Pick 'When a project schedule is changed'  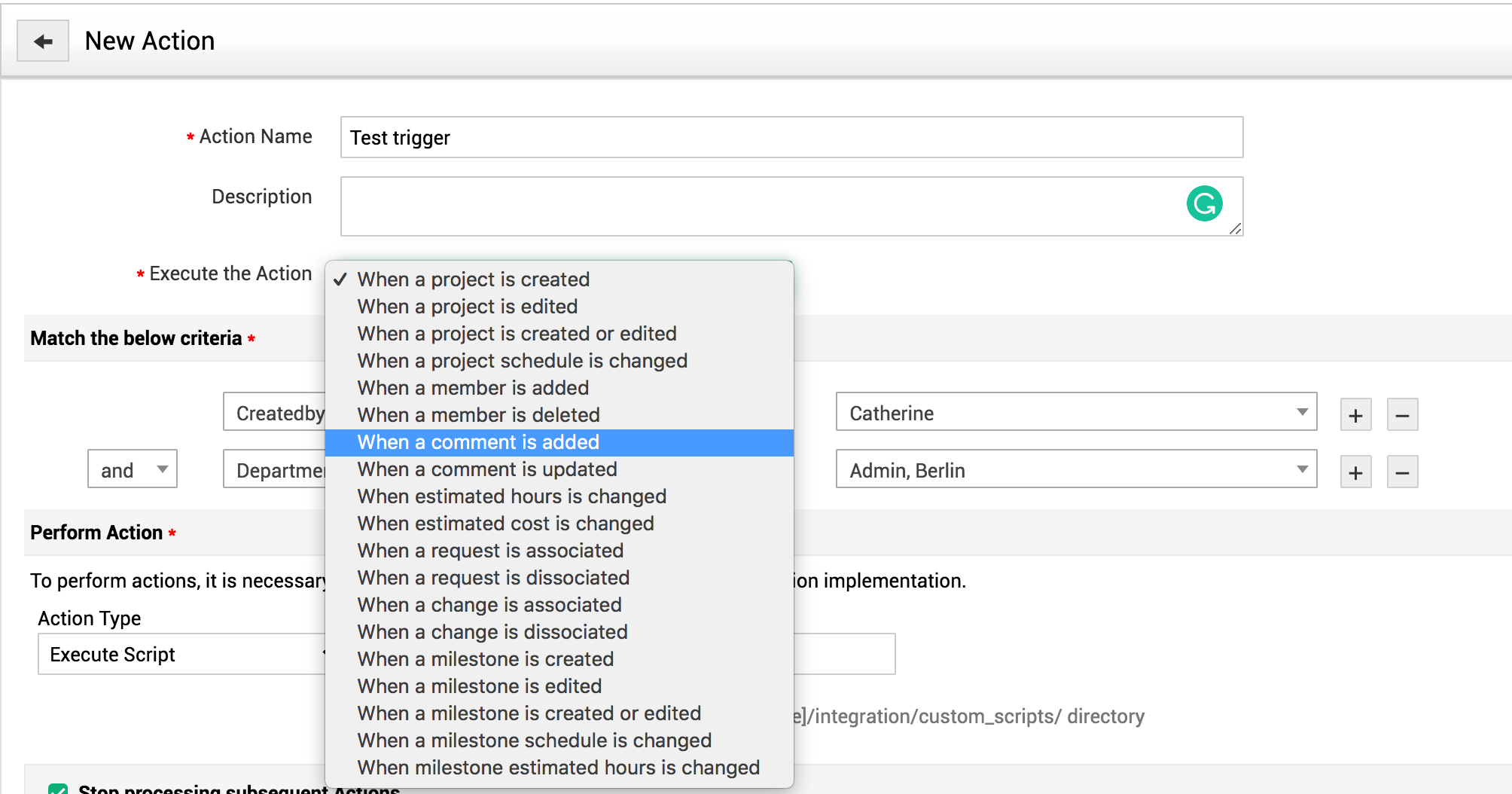pos(523,361)
